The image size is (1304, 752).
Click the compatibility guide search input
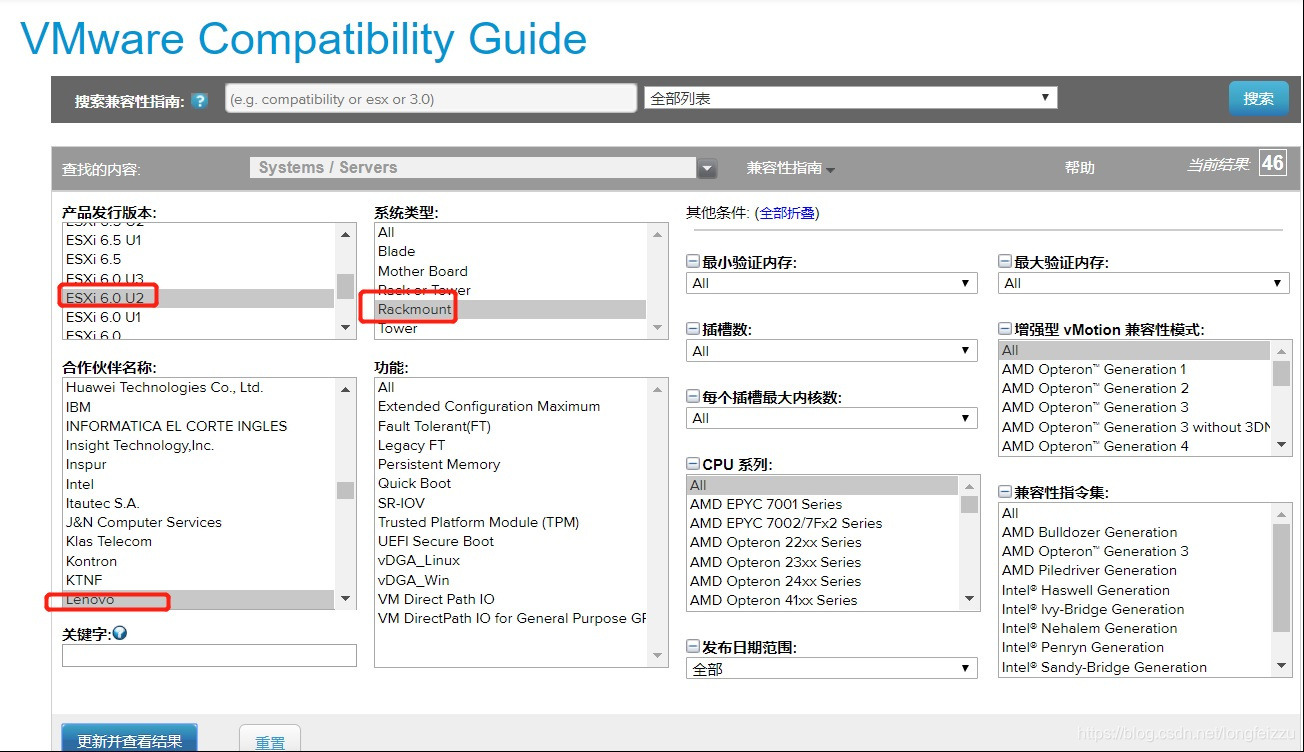[431, 99]
